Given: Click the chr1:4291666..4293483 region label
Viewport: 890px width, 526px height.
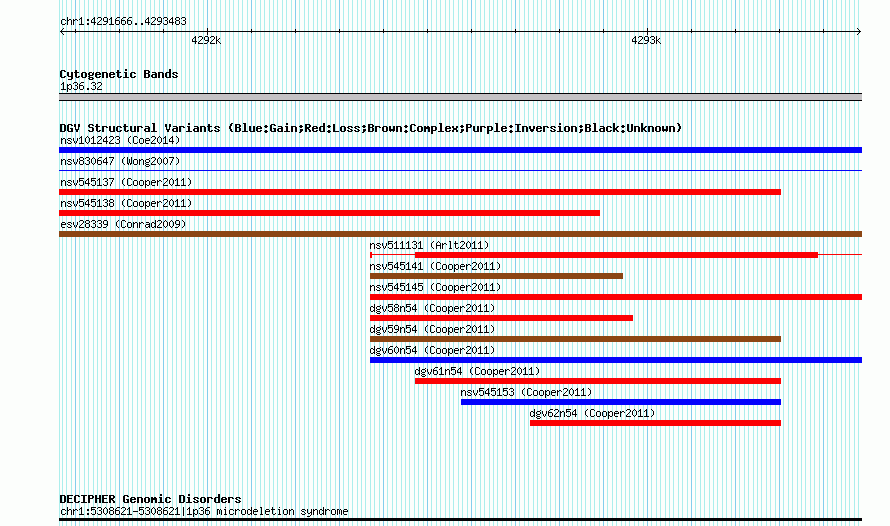Looking at the screenshot, I should tap(123, 22).
